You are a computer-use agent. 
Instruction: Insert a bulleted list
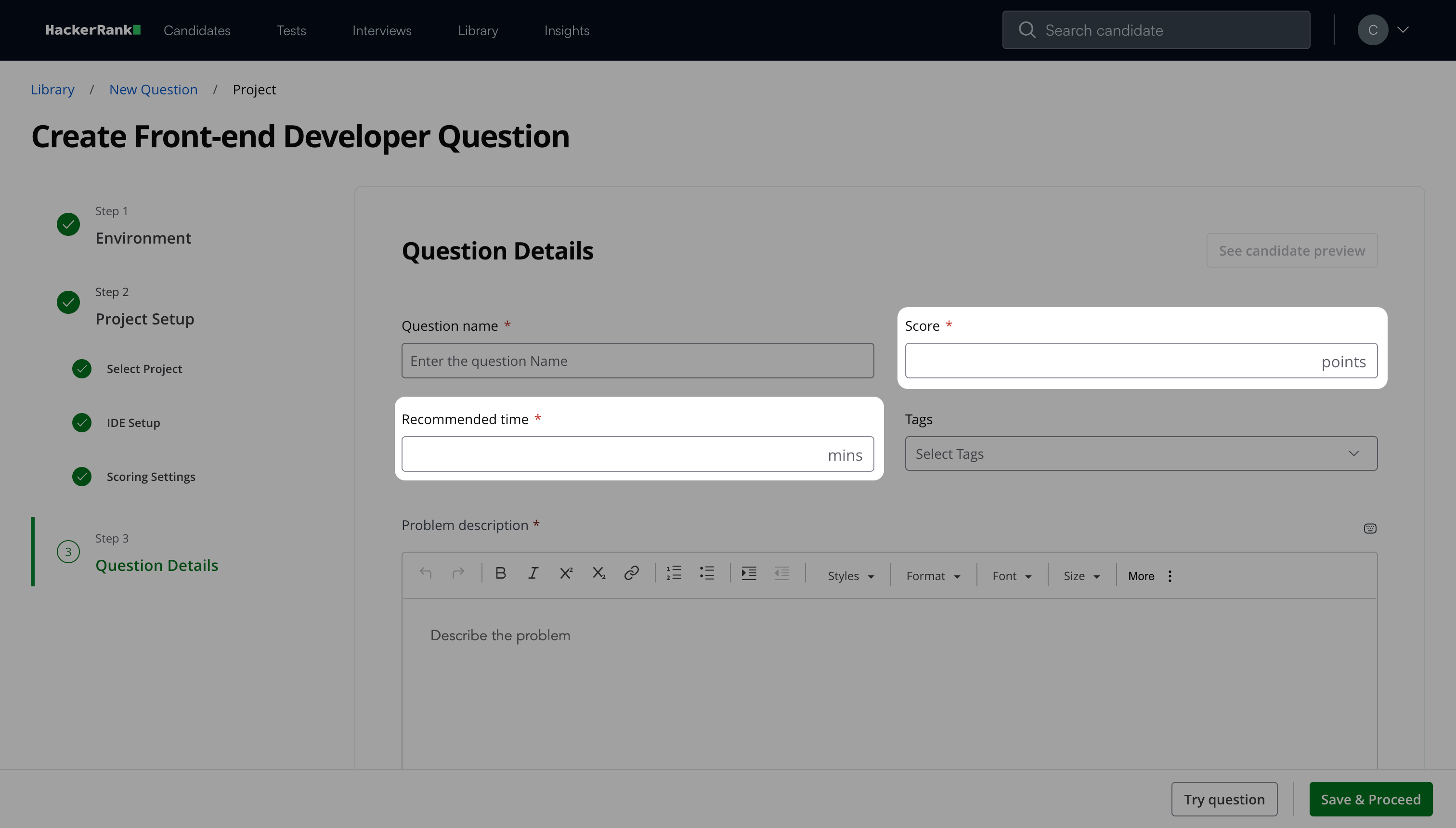(x=707, y=573)
